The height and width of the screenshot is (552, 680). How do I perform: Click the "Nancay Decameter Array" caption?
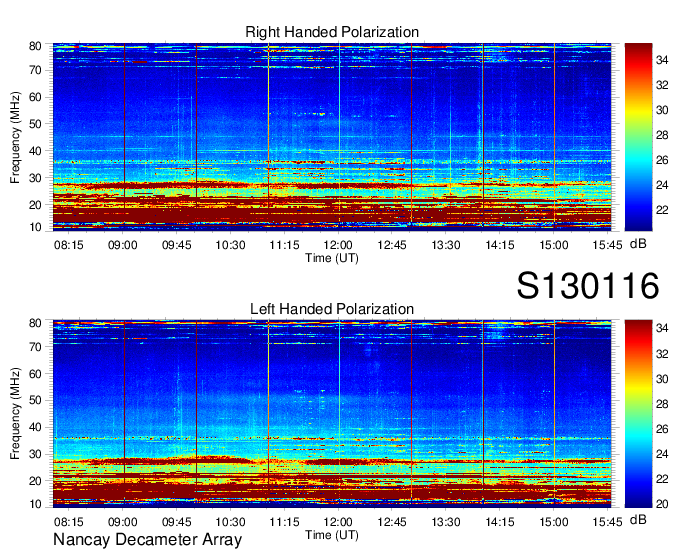[x=147, y=540]
